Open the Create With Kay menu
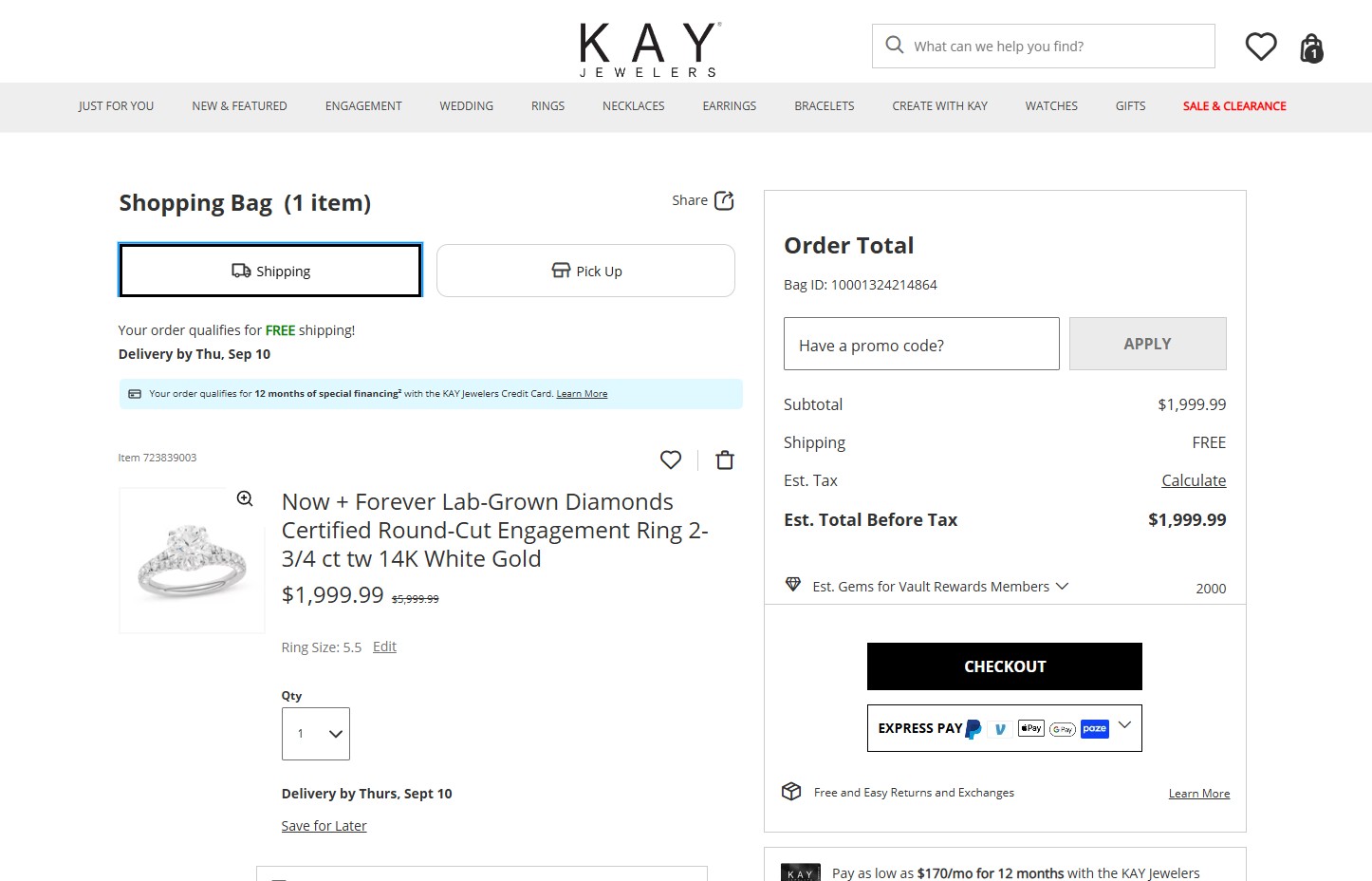1372x881 pixels. [940, 106]
